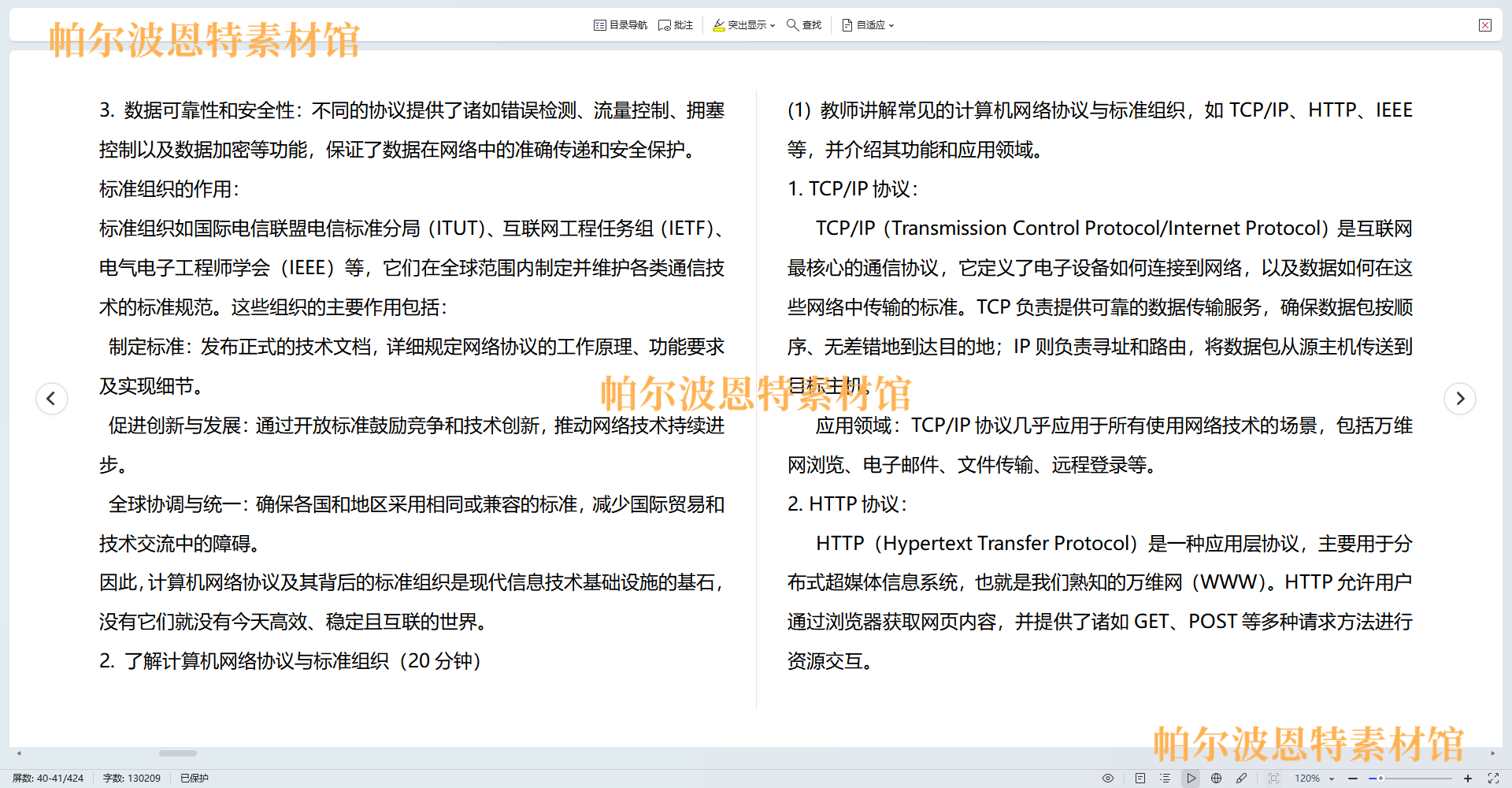Click the 已保护 status label
The image size is (1512, 788).
[195, 778]
